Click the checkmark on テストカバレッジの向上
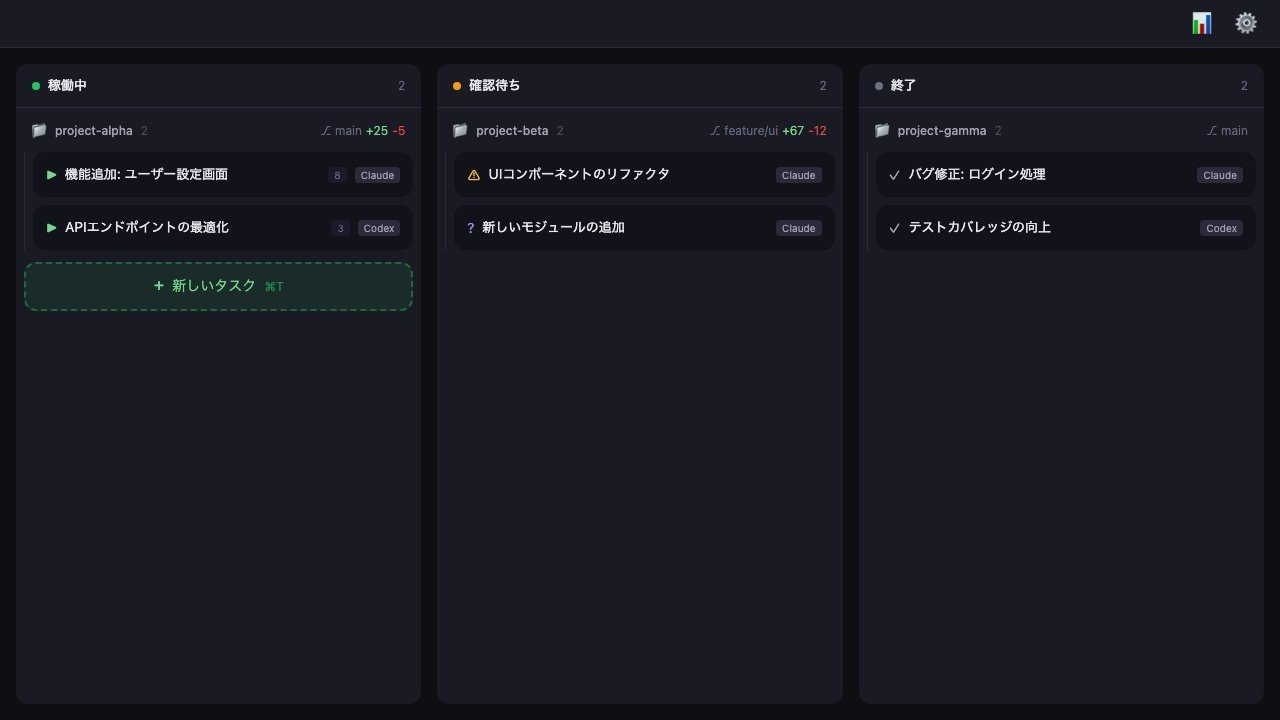Screen dimensions: 1280x720 coord(894,228)
